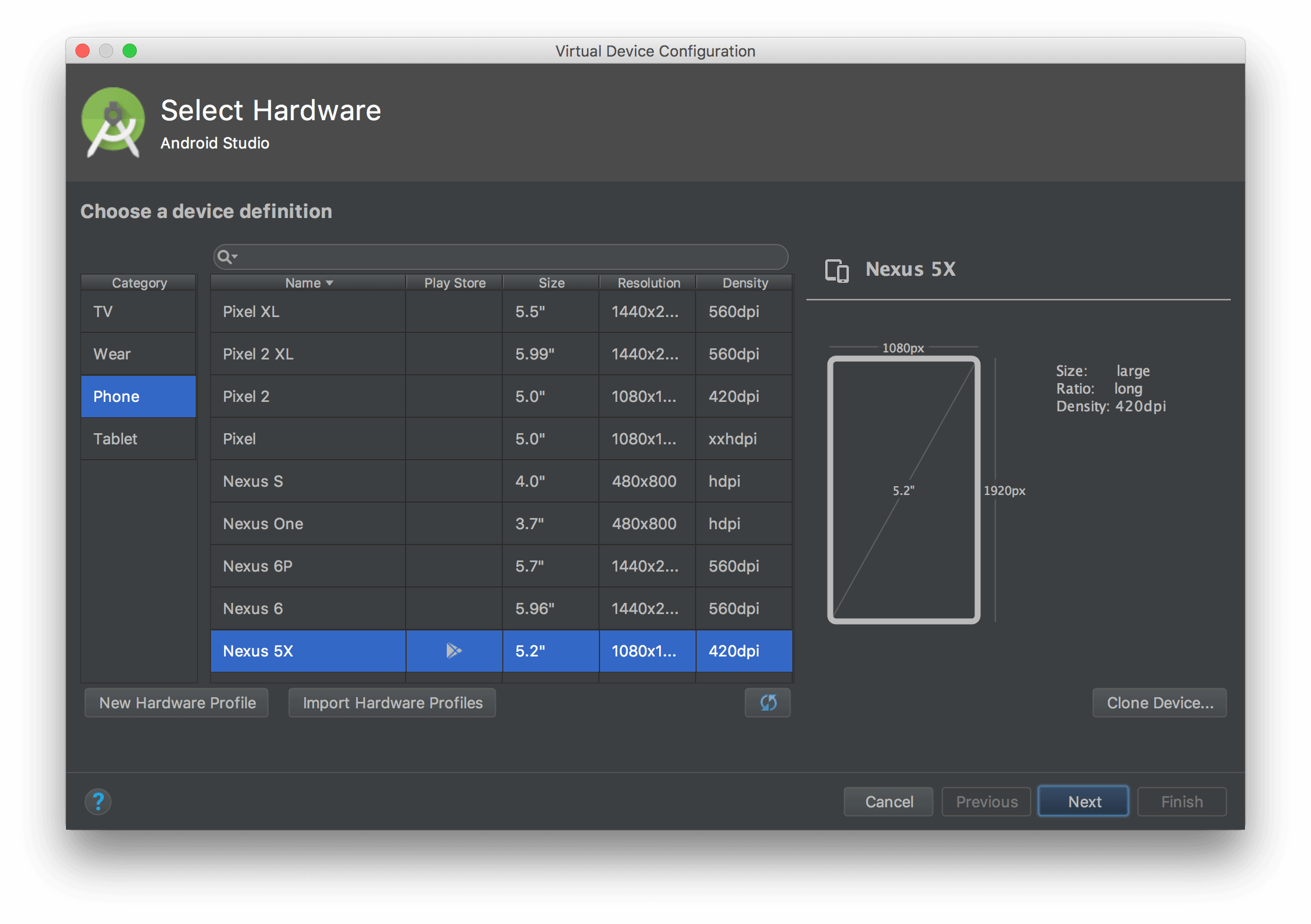Click the Category column header

[x=139, y=283]
